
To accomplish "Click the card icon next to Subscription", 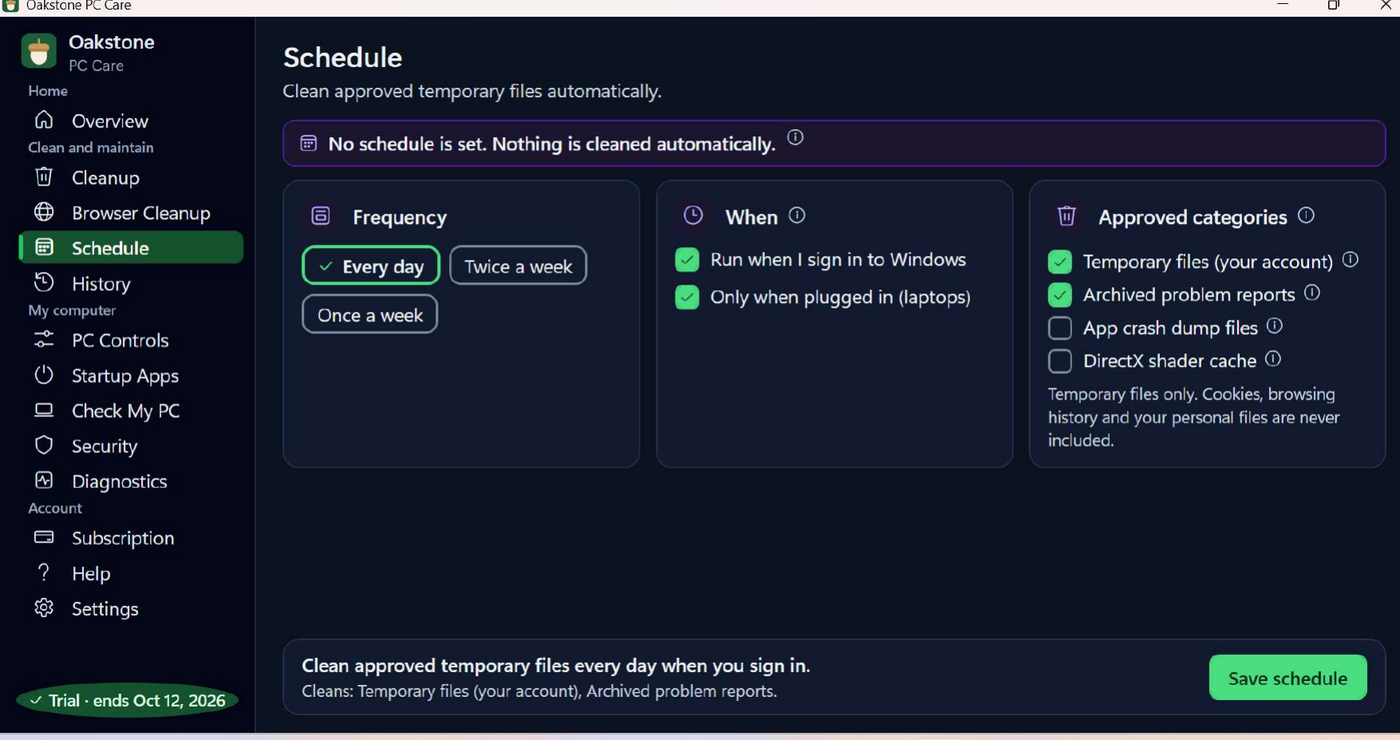I will [44, 537].
